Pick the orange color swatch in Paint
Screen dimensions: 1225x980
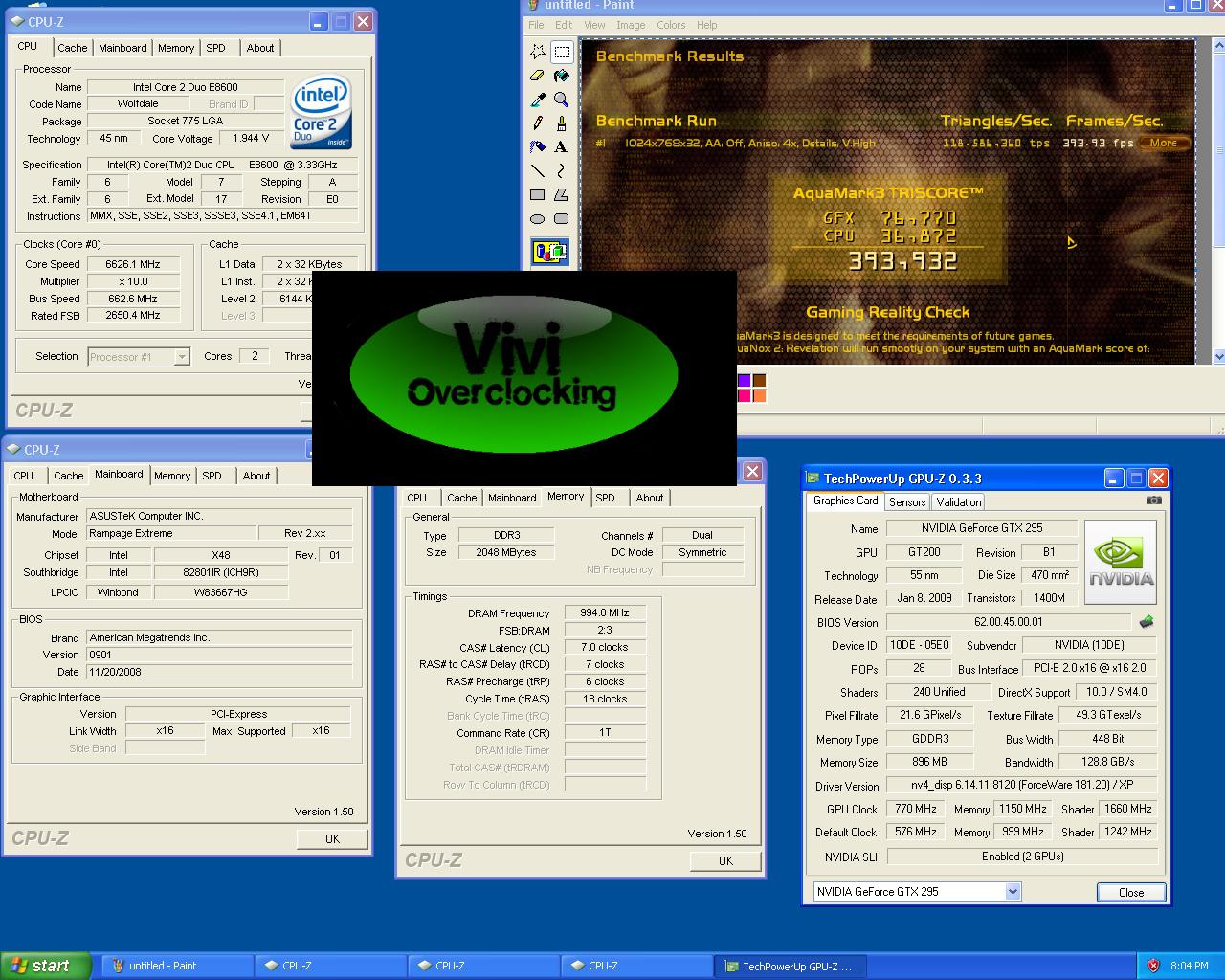point(759,395)
